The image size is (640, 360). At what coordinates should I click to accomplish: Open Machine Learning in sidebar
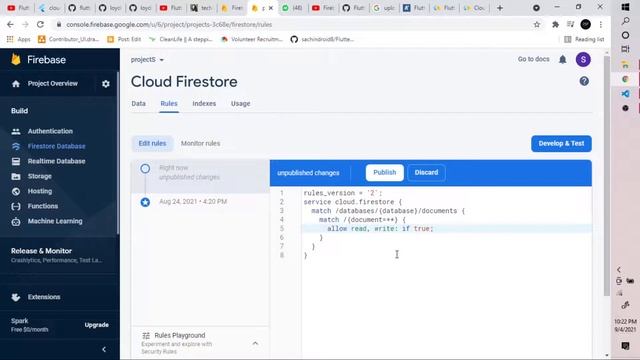coord(55,221)
